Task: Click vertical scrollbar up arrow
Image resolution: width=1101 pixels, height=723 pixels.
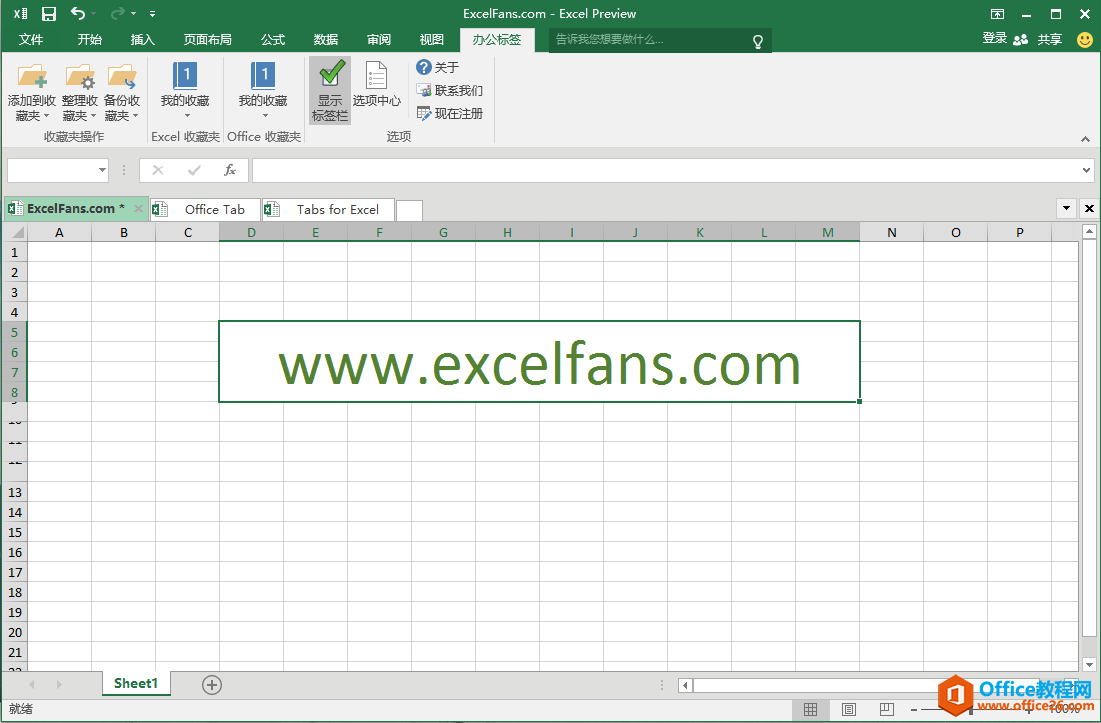Action: pos(1089,231)
